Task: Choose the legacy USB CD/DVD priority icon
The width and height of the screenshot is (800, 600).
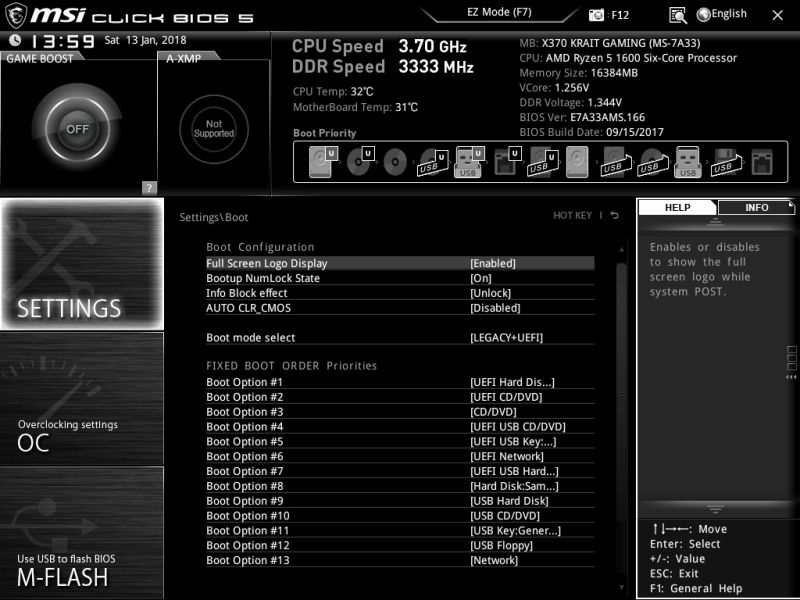Action: pos(653,163)
